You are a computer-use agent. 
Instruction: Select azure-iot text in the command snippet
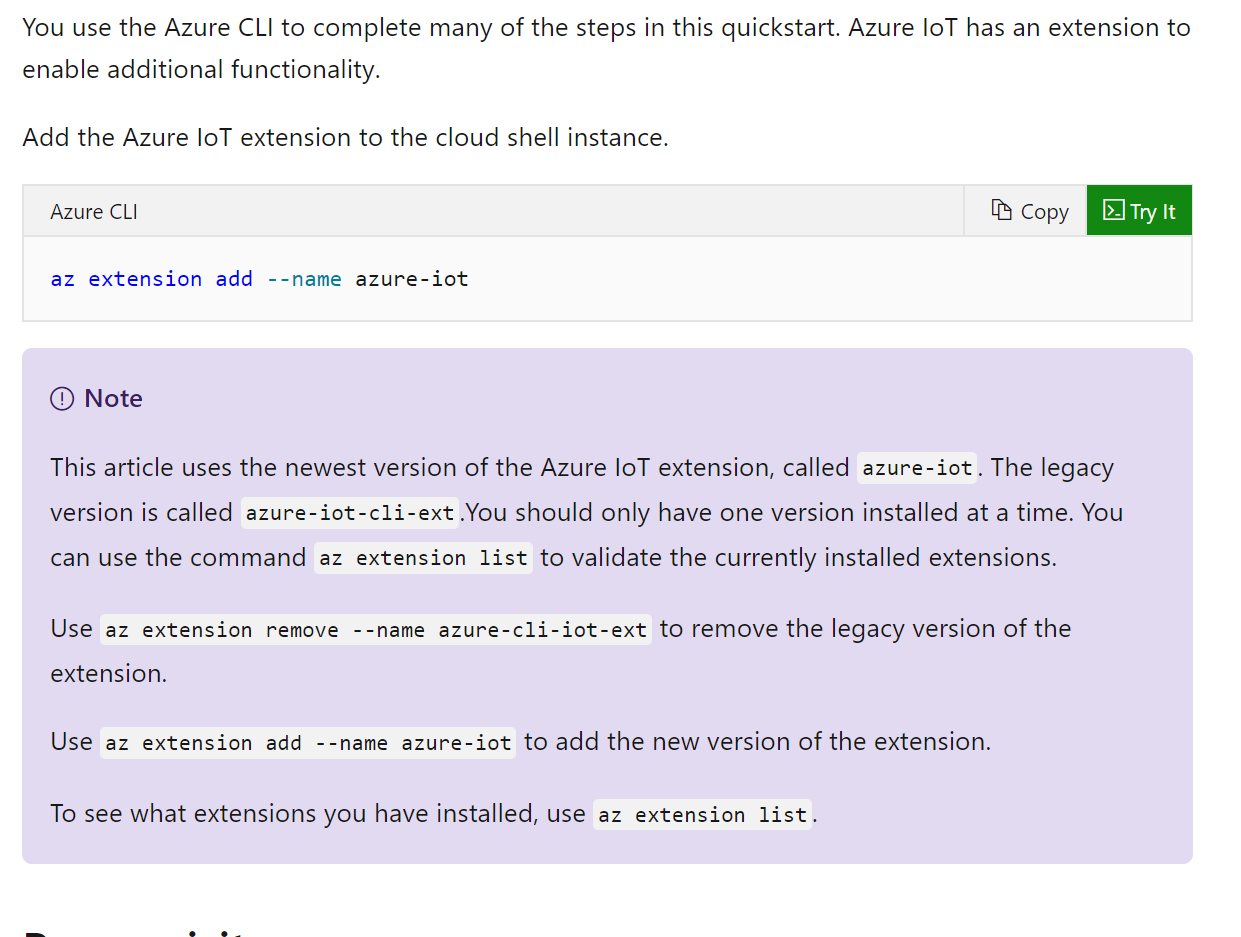411,278
